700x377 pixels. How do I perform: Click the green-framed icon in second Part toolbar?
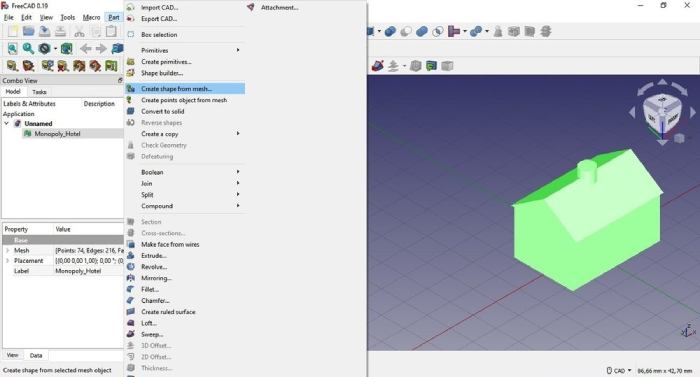431,66
